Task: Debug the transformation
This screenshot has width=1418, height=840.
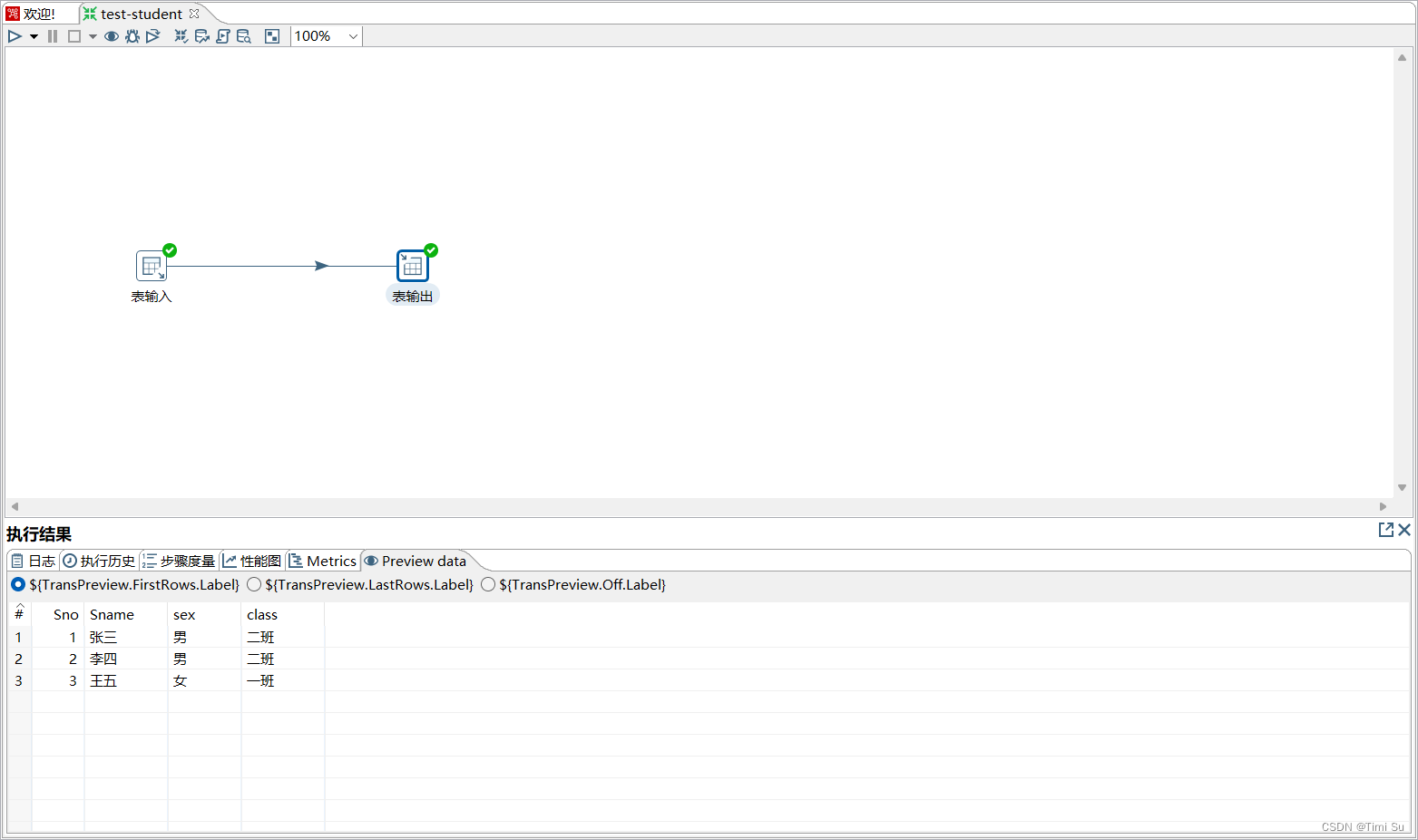Action: click(132, 36)
